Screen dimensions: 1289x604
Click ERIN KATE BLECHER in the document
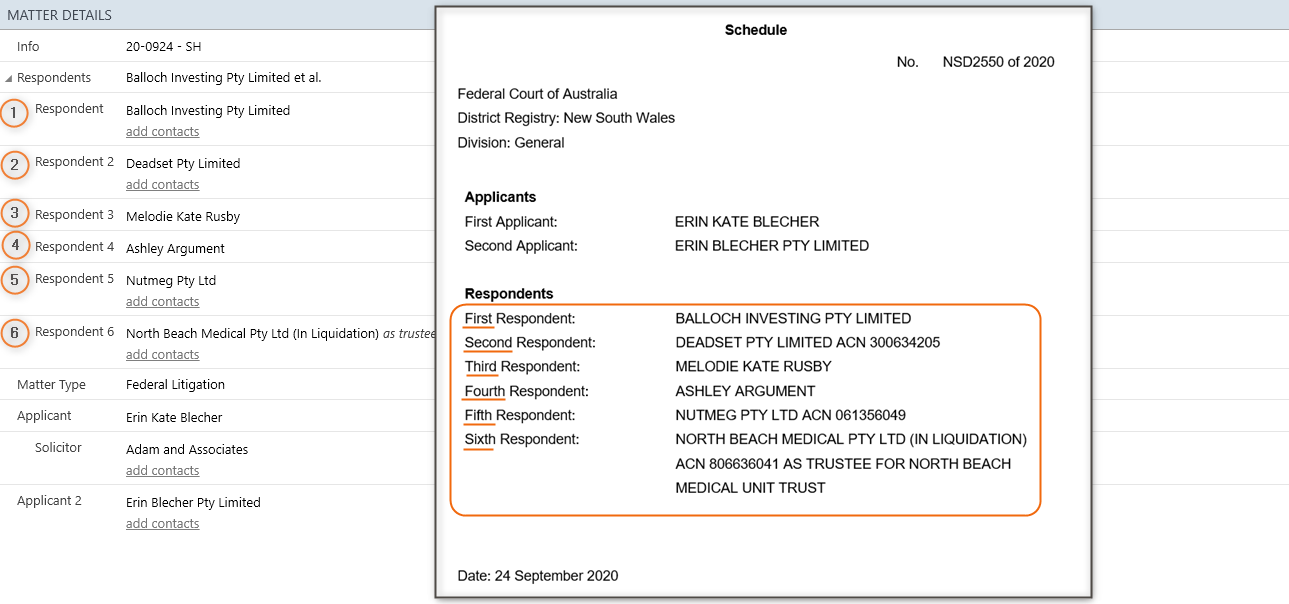coord(747,222)
